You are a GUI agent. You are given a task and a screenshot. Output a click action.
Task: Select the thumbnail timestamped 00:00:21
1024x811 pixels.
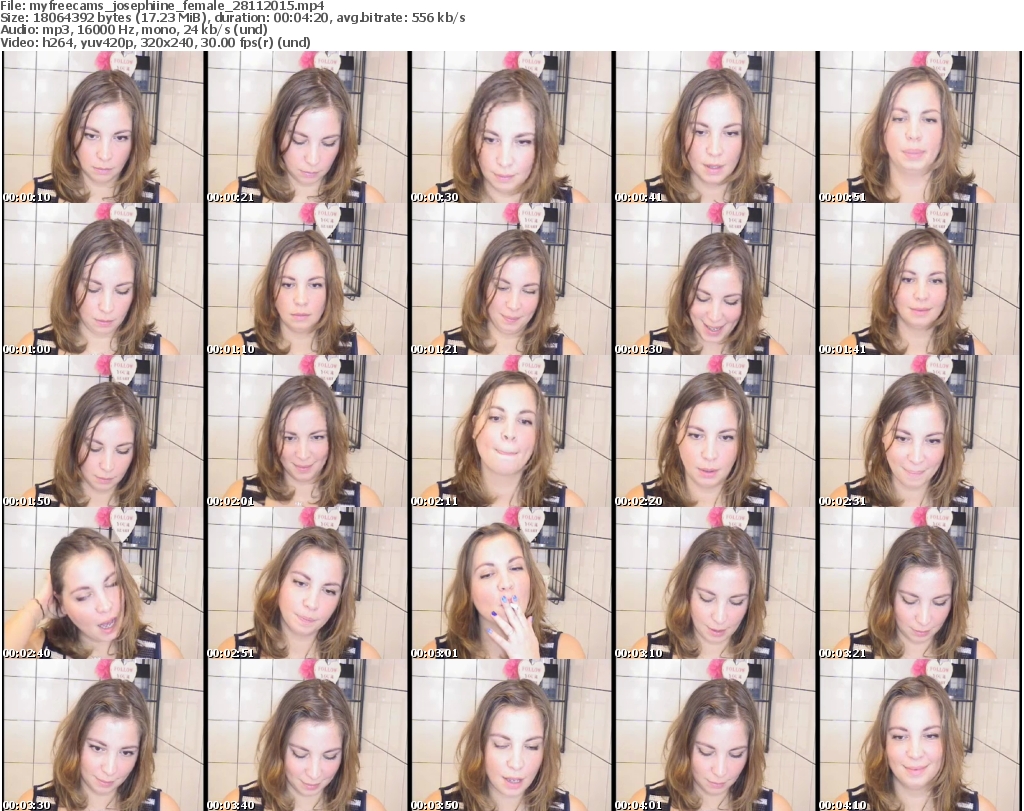click(x=307, y=127)
